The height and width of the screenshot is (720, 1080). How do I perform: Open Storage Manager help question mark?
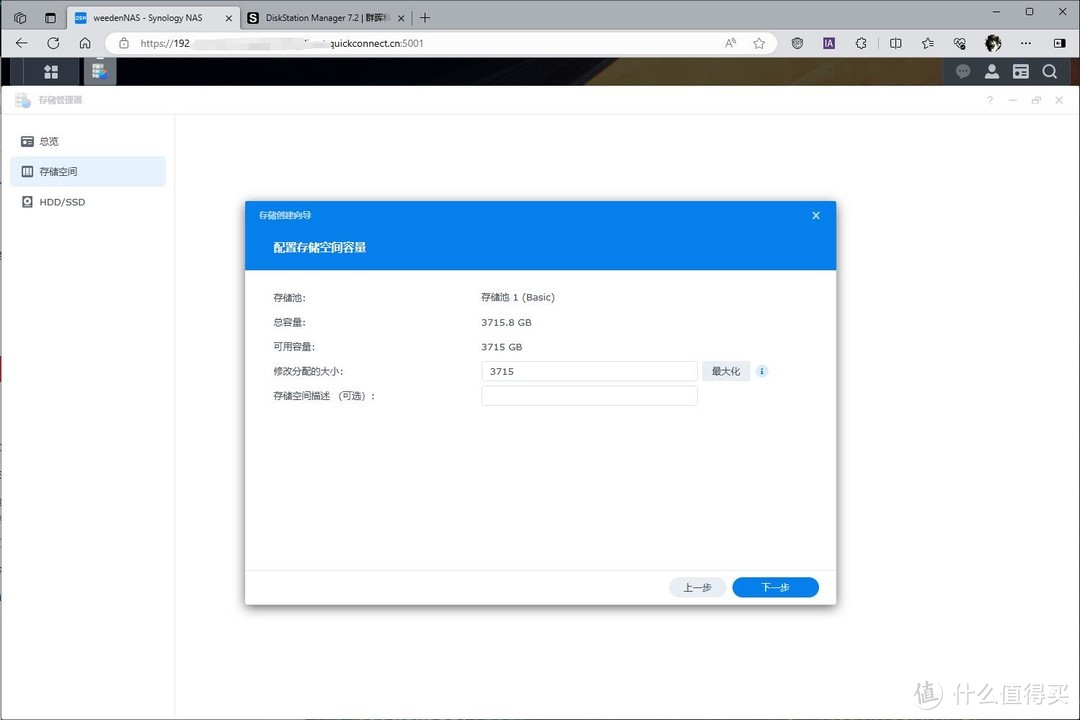click(x=990, y=101)
